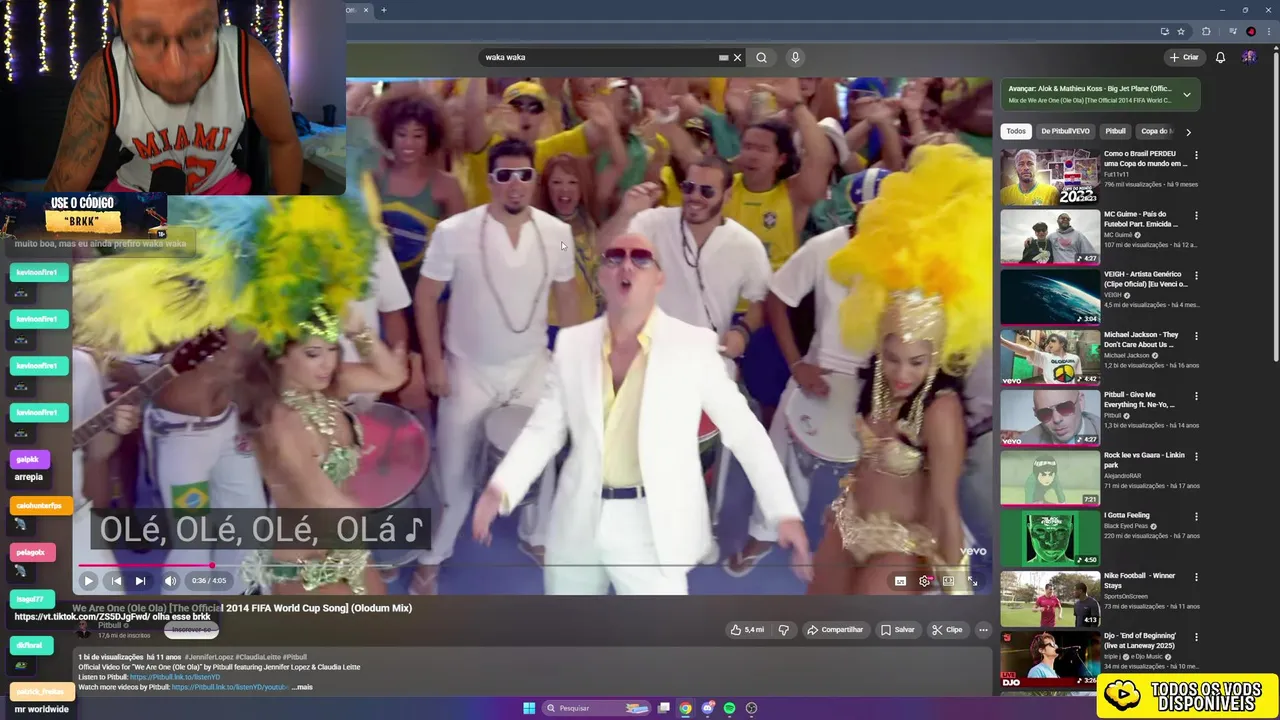Open Chrome extensions puzzle icon
The image size is (1280, 720).
(1206, 31)
